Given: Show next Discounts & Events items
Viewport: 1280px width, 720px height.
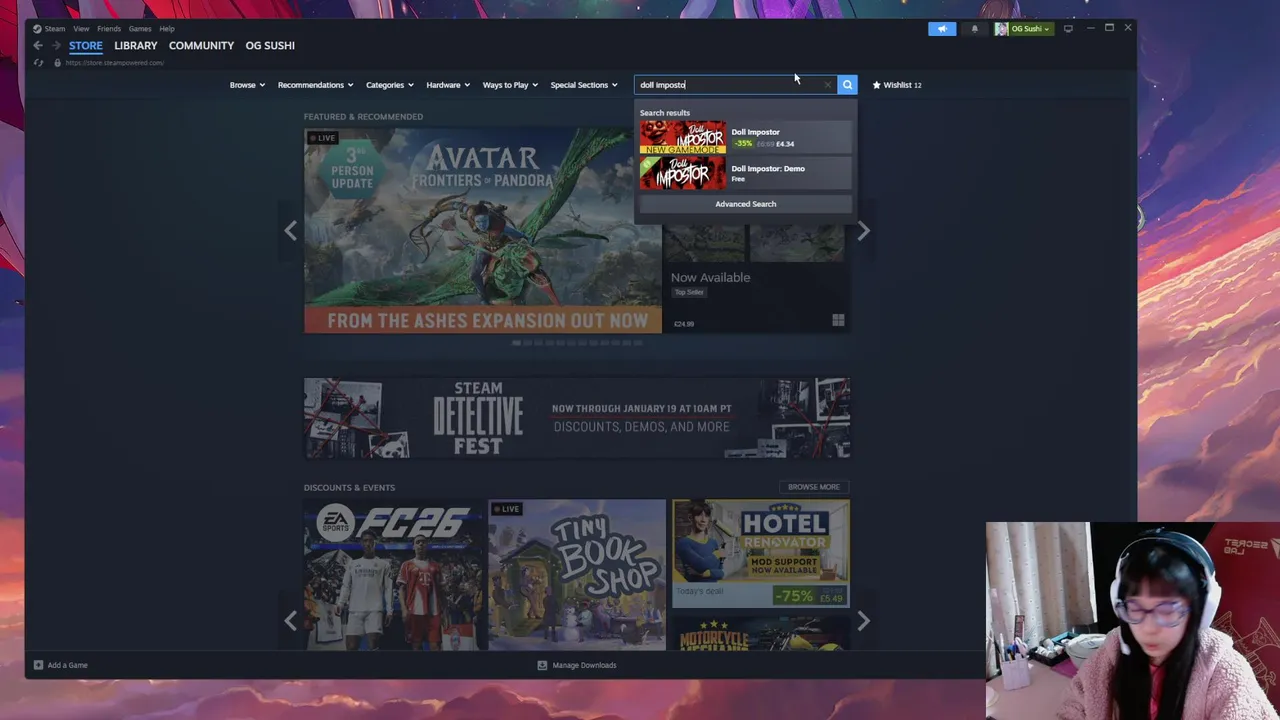Looking at the screenshot, I should [863, 621].
